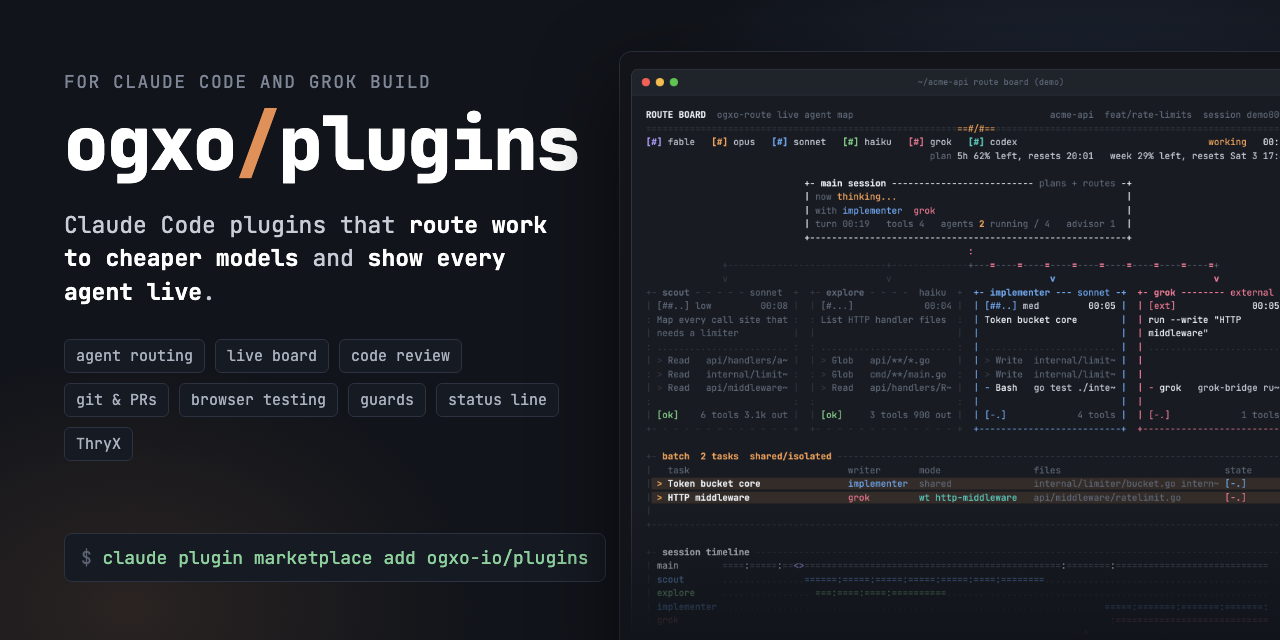Click the 'status line' tag chip
Screen dimensions: 1280x640
(x=497, y=400)
